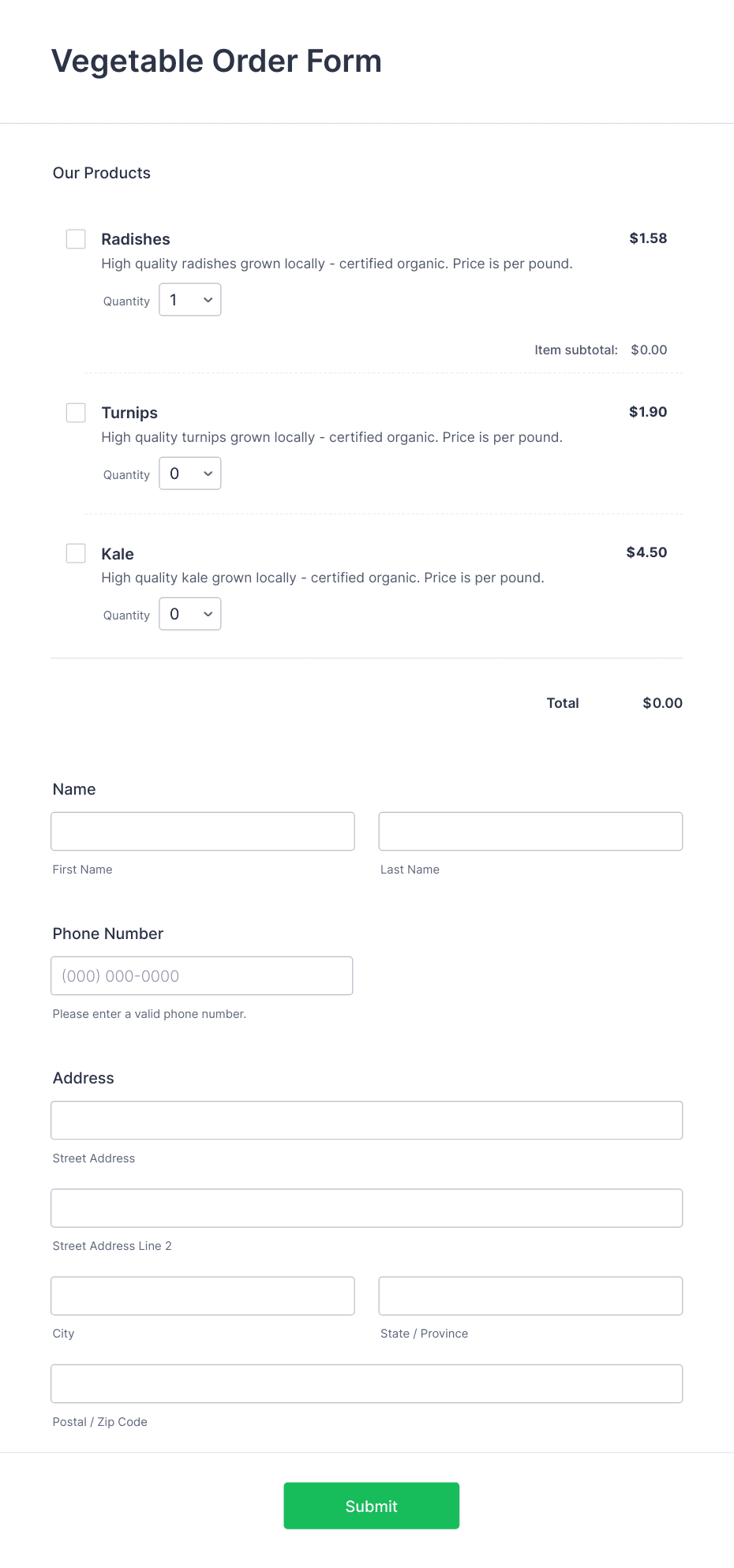Click the Vegetable Order Form heading
This screenshot has width=734, height=1568.
pyautogui.click(x=216, y=60)
